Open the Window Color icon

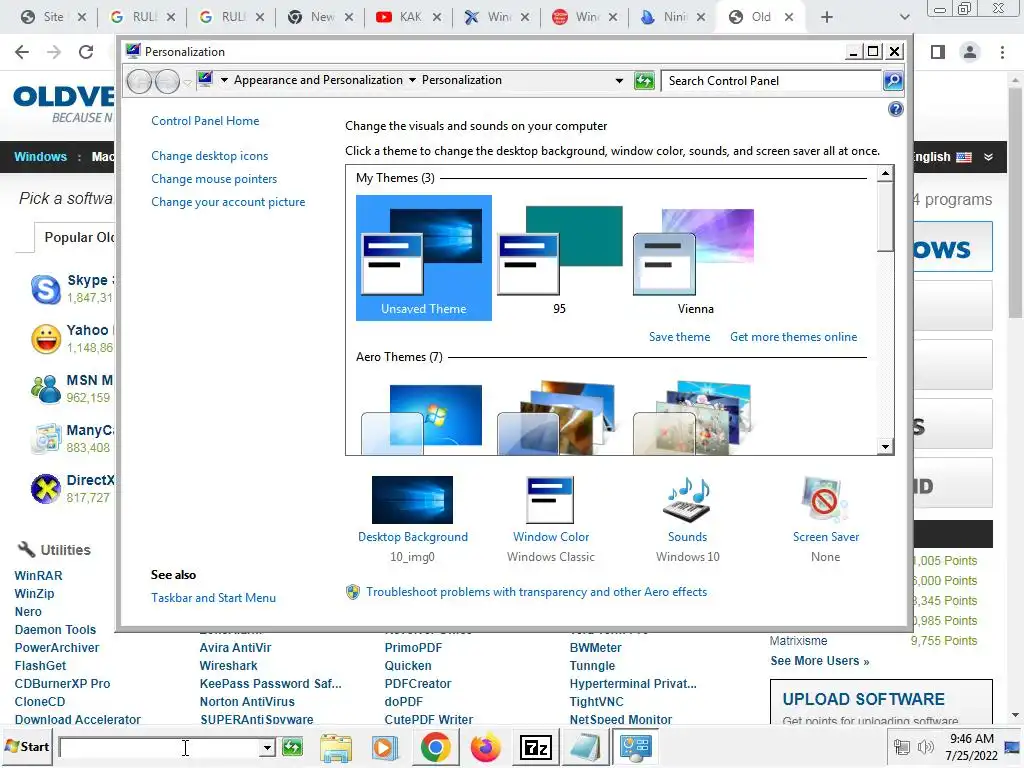(x=550, y=500)
